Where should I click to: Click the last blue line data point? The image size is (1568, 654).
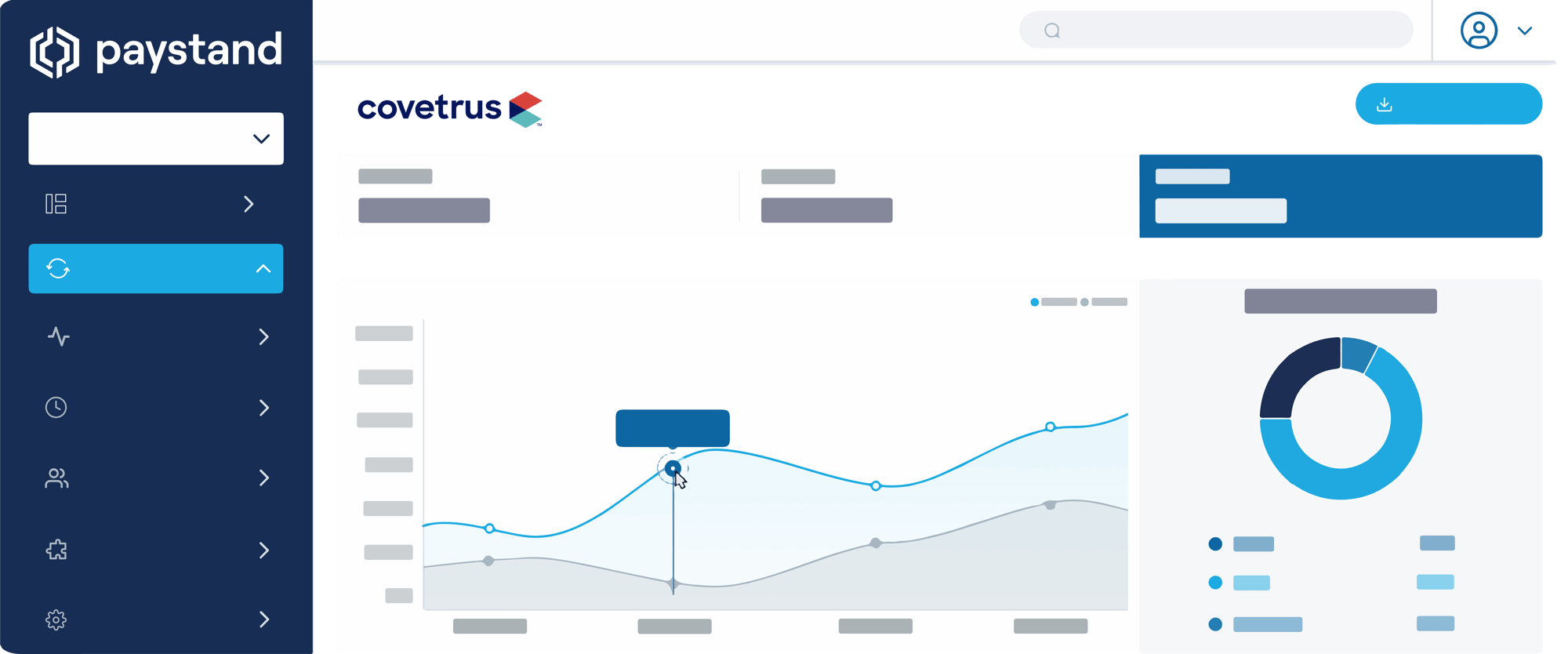click(1051, 427)
